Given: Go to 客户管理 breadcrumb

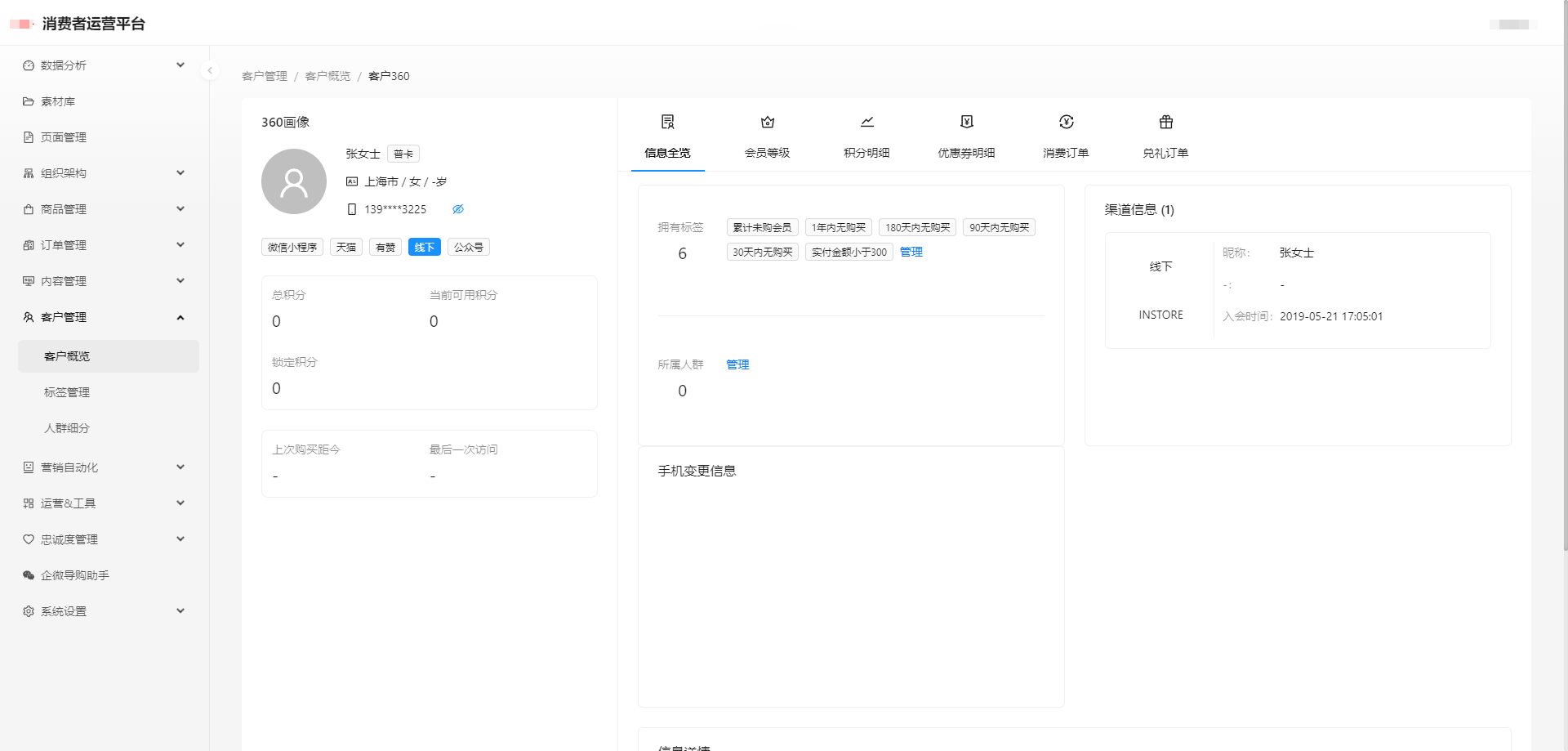Looking at the screenshot, I should pyautogui.click(x=265, y=76).
